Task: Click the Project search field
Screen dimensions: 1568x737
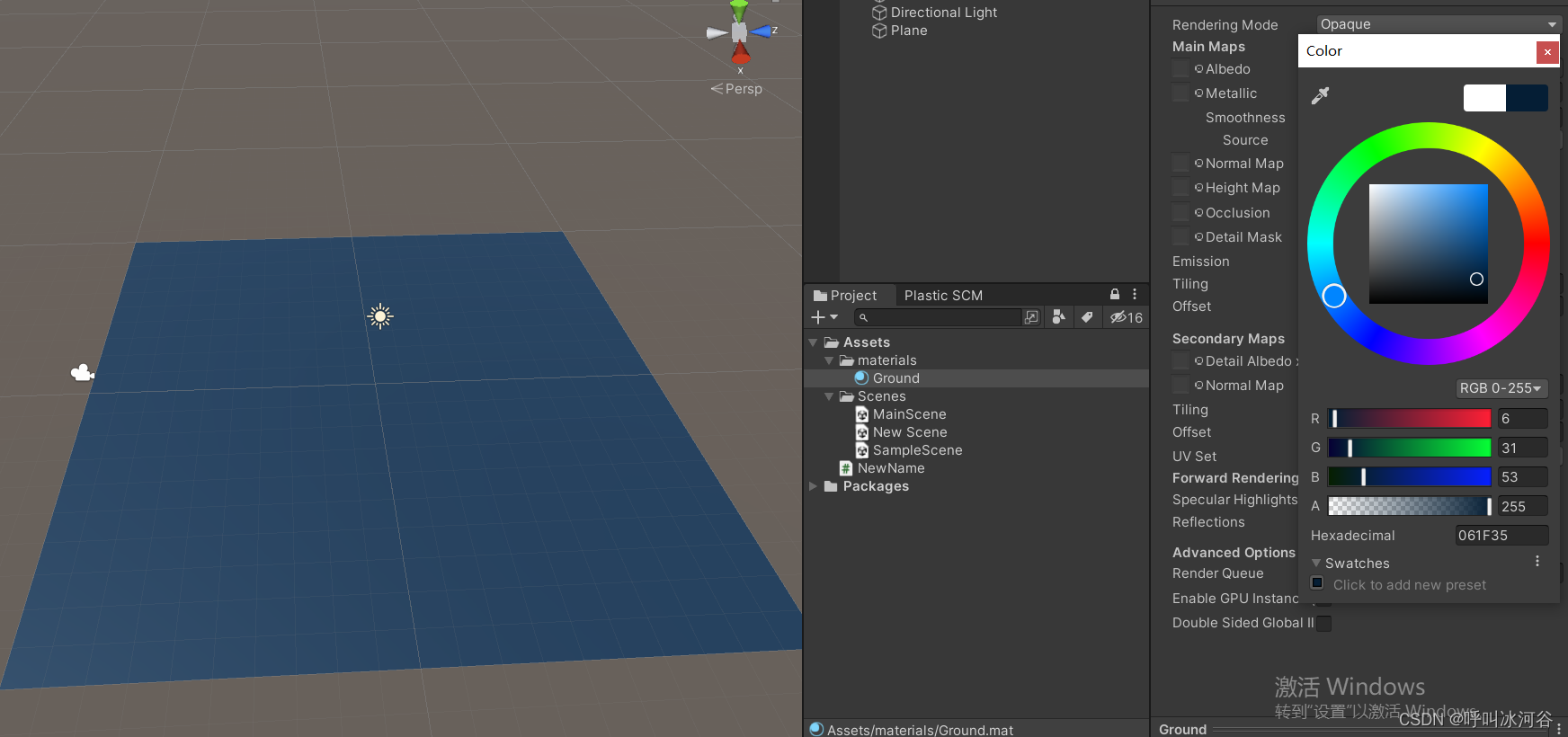Action: 940,317
